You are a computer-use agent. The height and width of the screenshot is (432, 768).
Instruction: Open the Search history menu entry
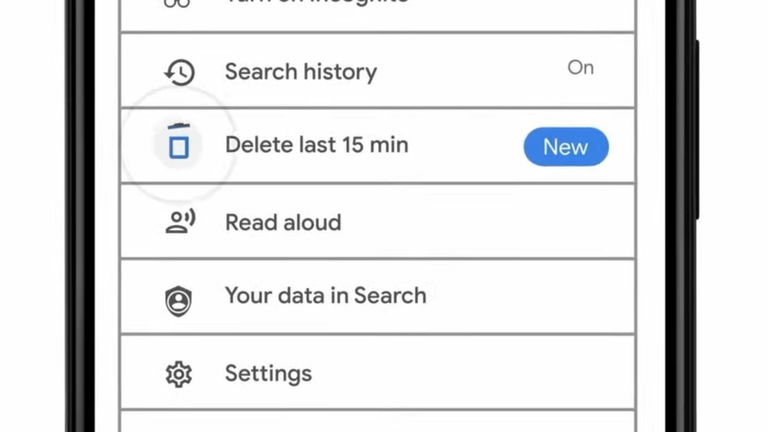point(378,71)
